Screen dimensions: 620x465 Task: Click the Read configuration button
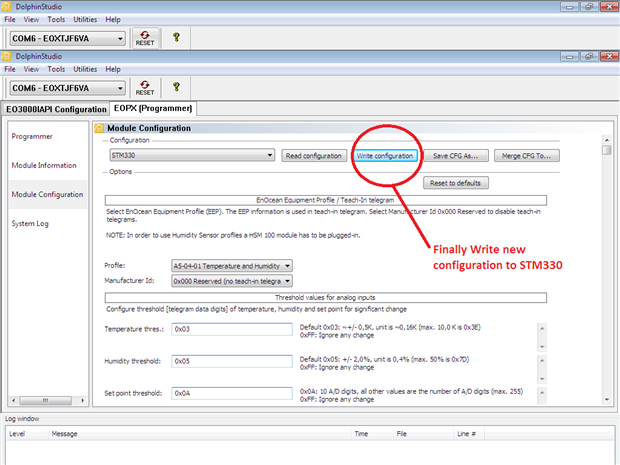click(314, 156)
